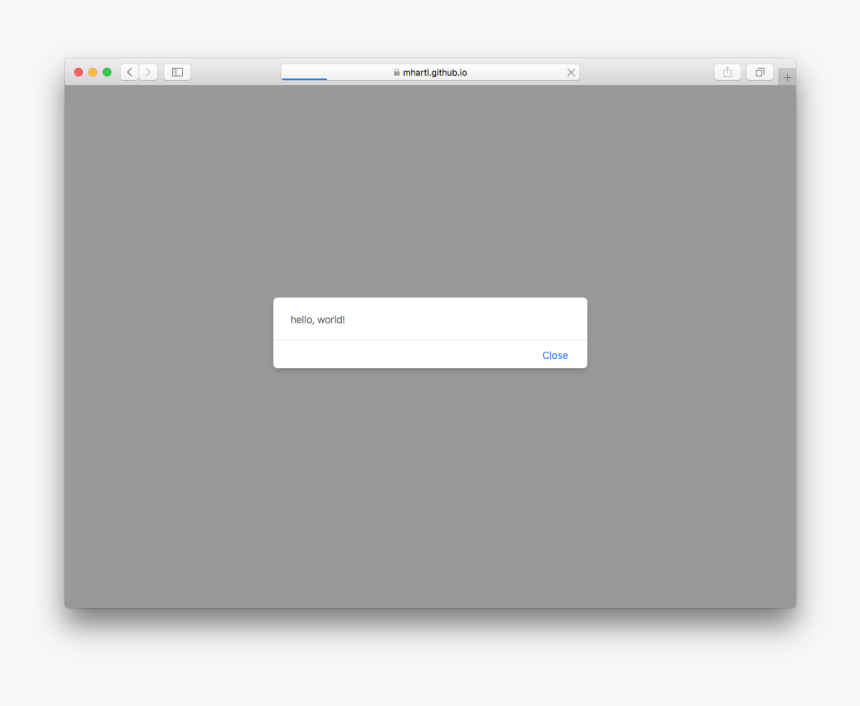Minimize window with the yellow button
The height and width of the screenshot is (706, 860).
(x=91, y=71)
